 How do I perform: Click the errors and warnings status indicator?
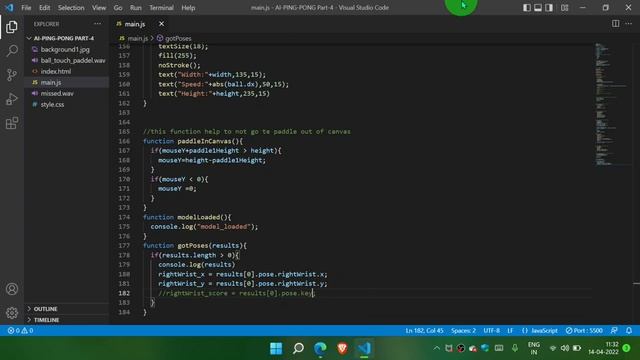coord(20,331)
